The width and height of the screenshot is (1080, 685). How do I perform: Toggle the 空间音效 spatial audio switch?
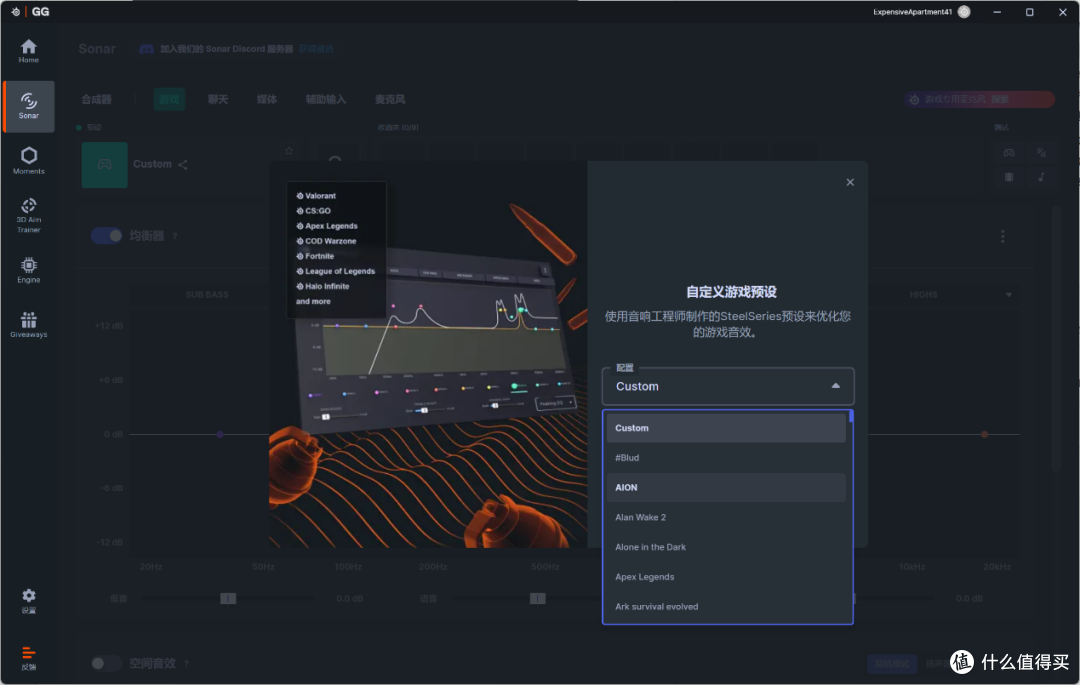(x=106, y=663)
